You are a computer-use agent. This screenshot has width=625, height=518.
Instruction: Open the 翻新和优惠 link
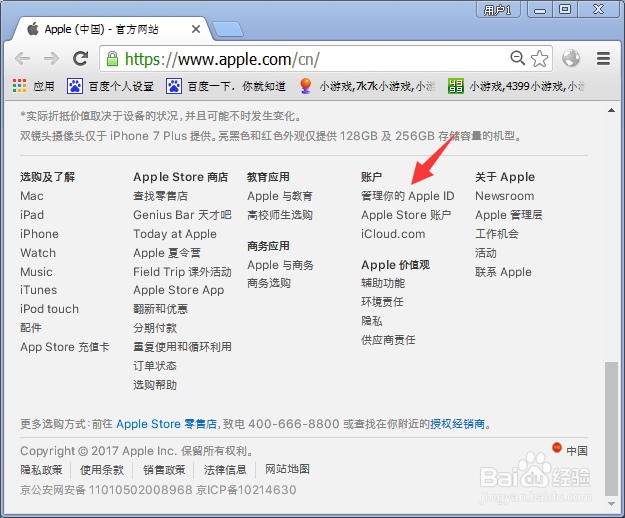pyautogui.click(x=160, y=309)
